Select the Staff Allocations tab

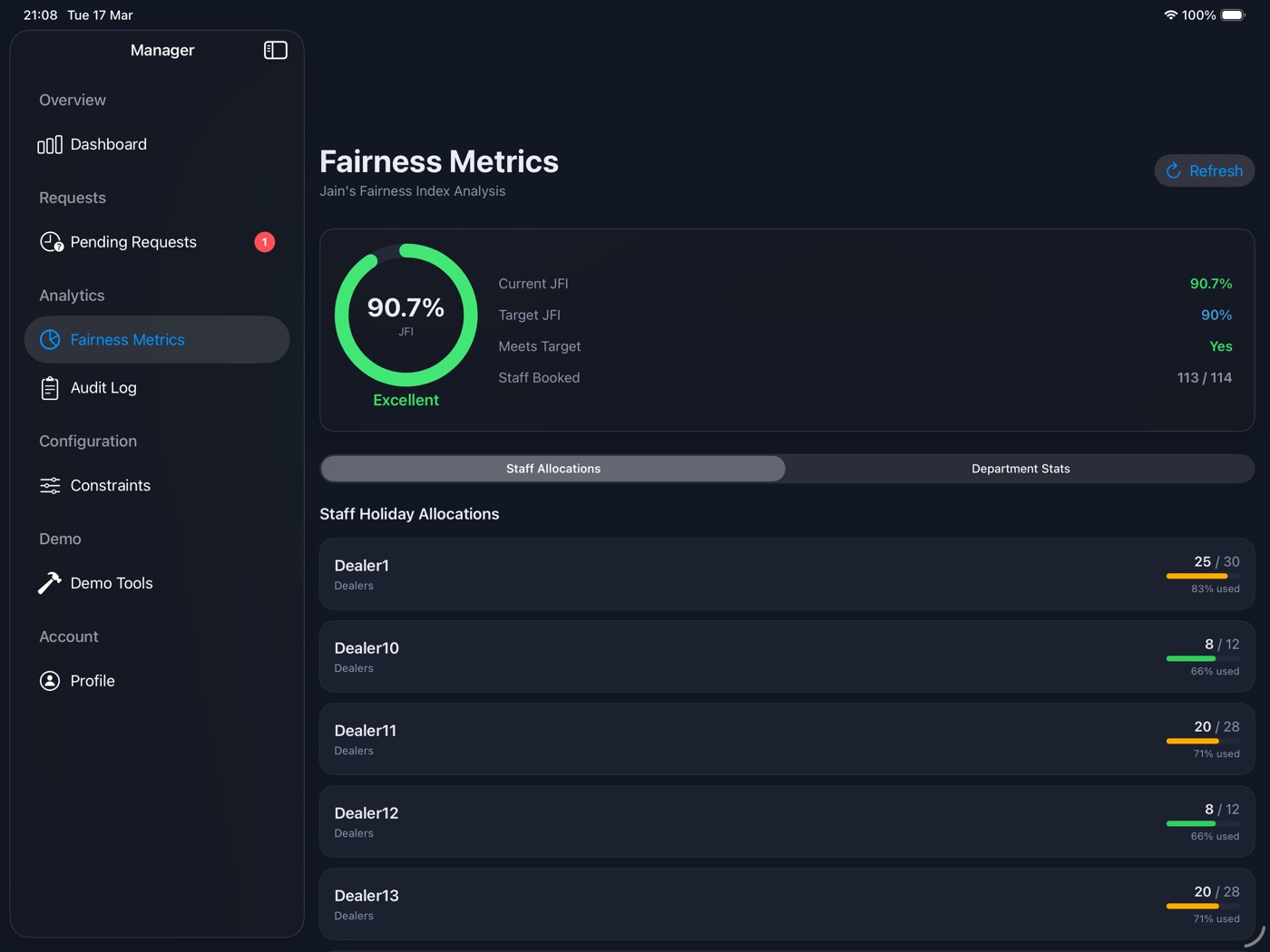[553, 469]
